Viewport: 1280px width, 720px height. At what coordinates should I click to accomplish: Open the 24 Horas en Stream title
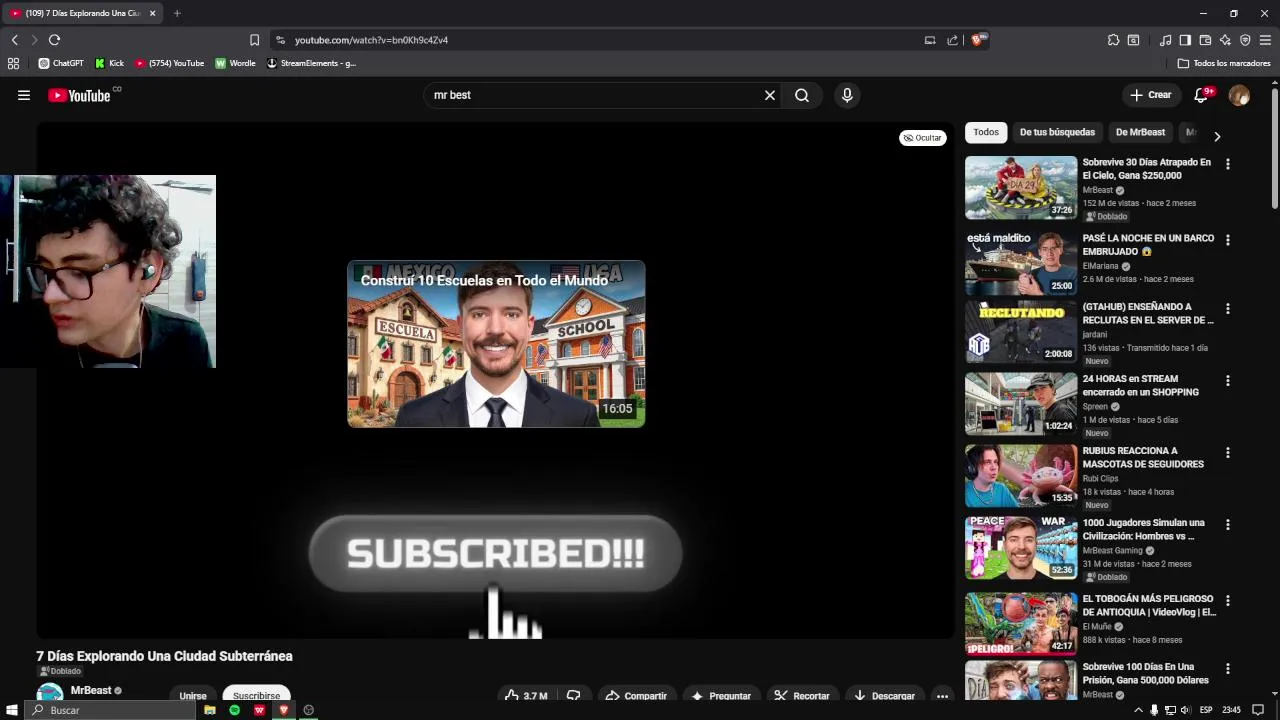(1140, 385)
